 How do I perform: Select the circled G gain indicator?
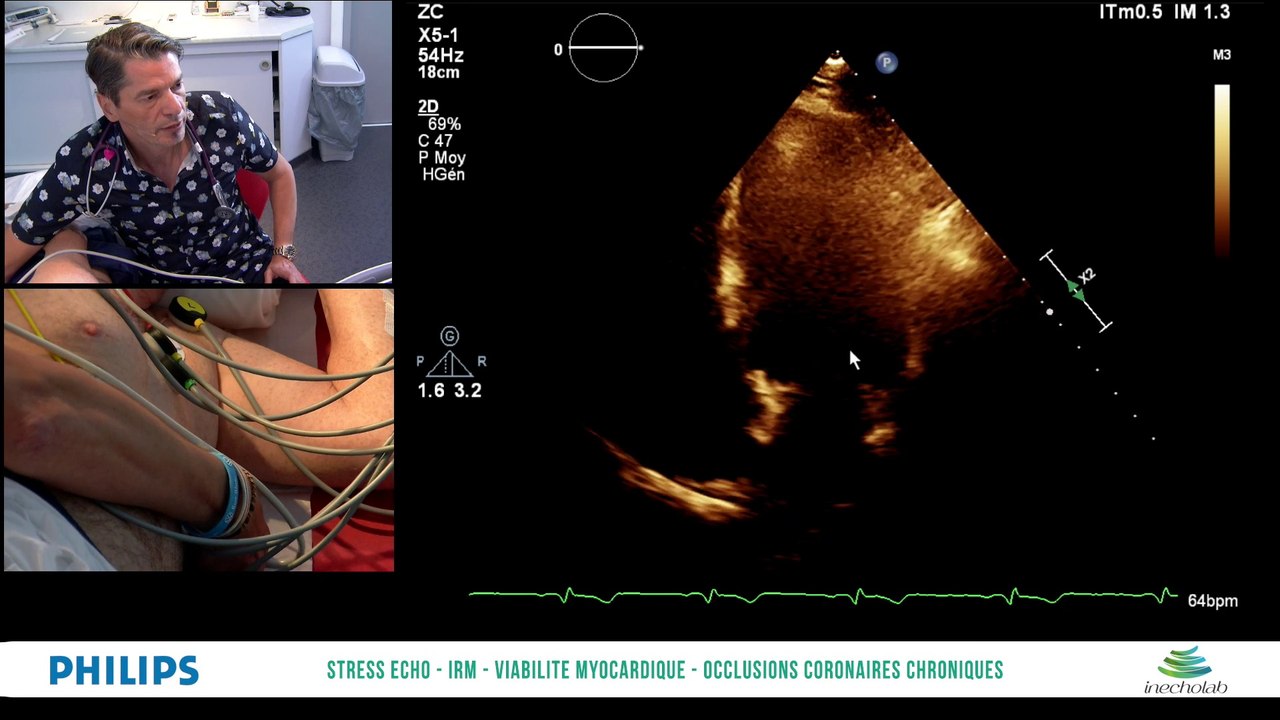point(450,337)
